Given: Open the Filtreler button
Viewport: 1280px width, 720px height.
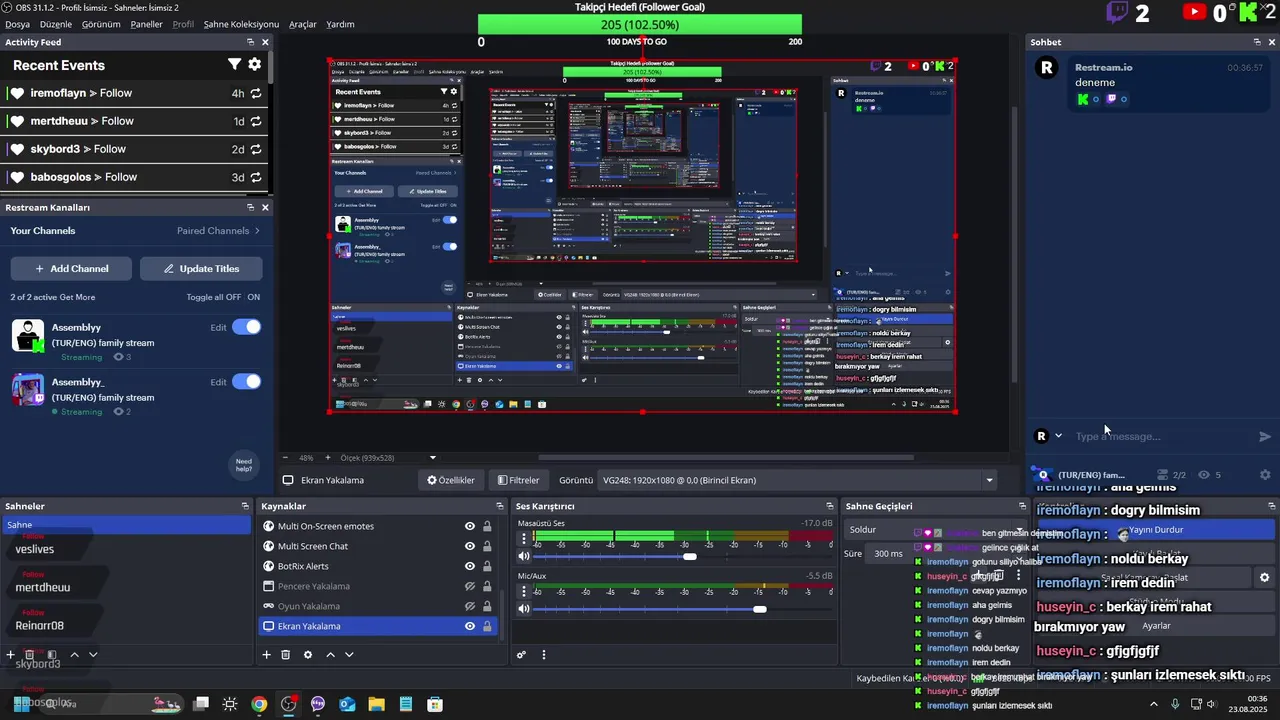Looking at the screenshot, I should coord(519,480).
